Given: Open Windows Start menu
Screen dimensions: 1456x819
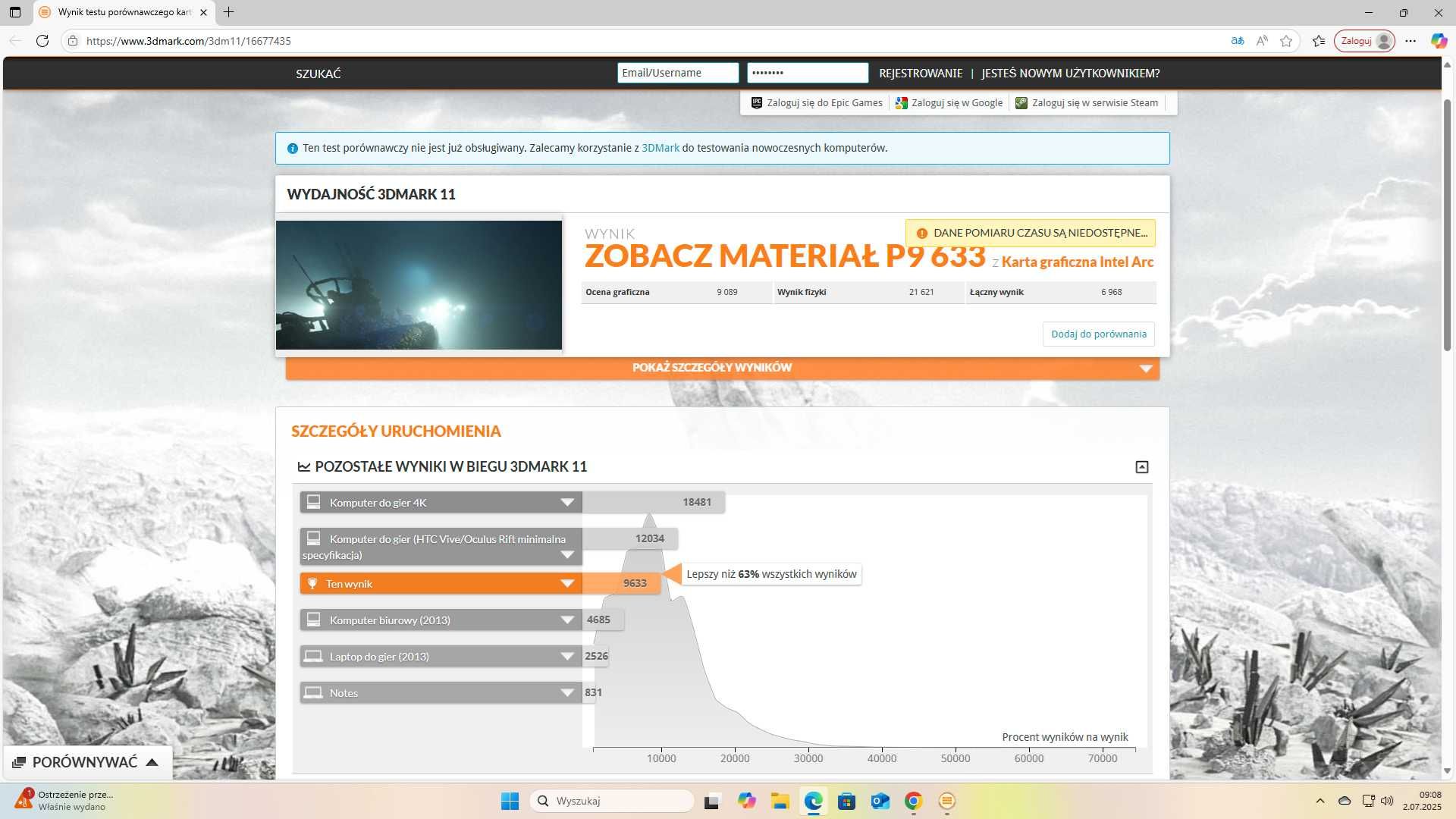Looking at the screenshot, I should [510, 801].
